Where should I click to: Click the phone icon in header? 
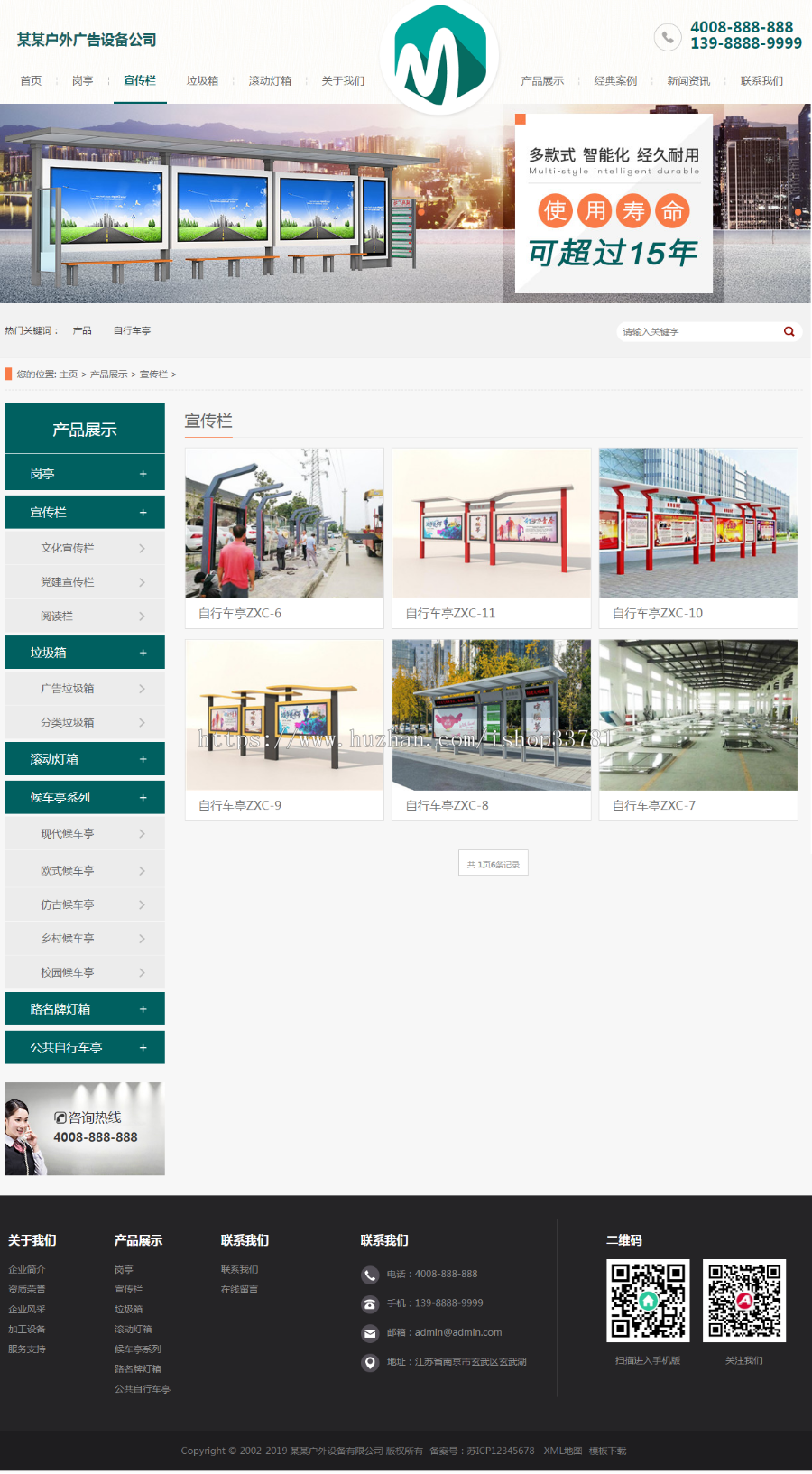[x=667, y=37]
